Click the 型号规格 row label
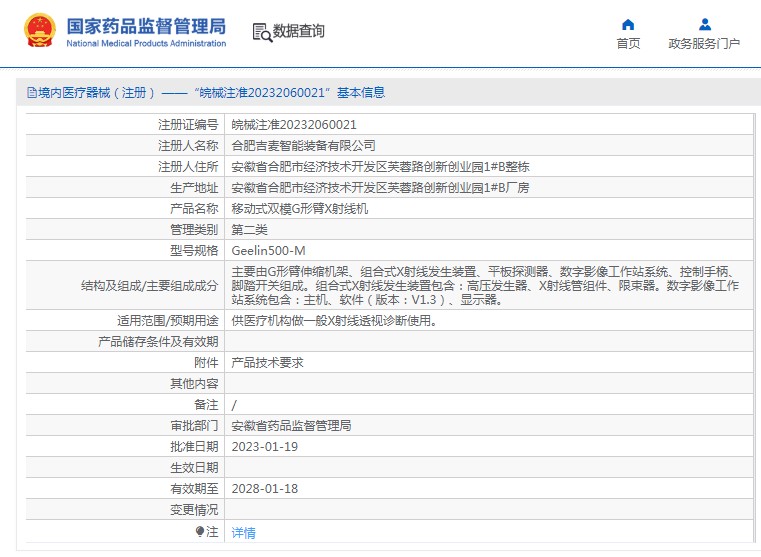Image resolution: width=761 pixels, height=557 pixels. point(194,250)
